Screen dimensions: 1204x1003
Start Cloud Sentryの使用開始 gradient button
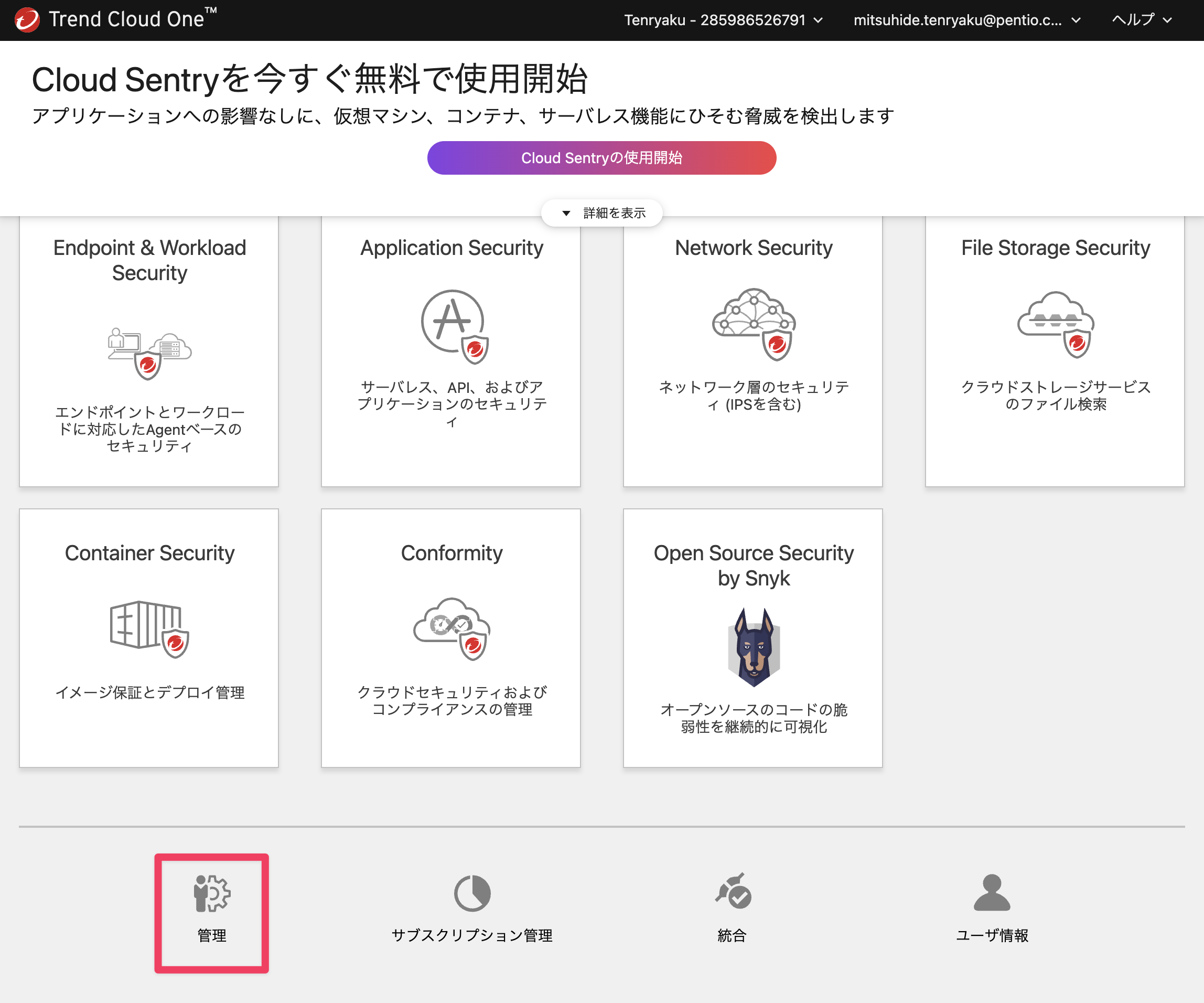[601, 158]
